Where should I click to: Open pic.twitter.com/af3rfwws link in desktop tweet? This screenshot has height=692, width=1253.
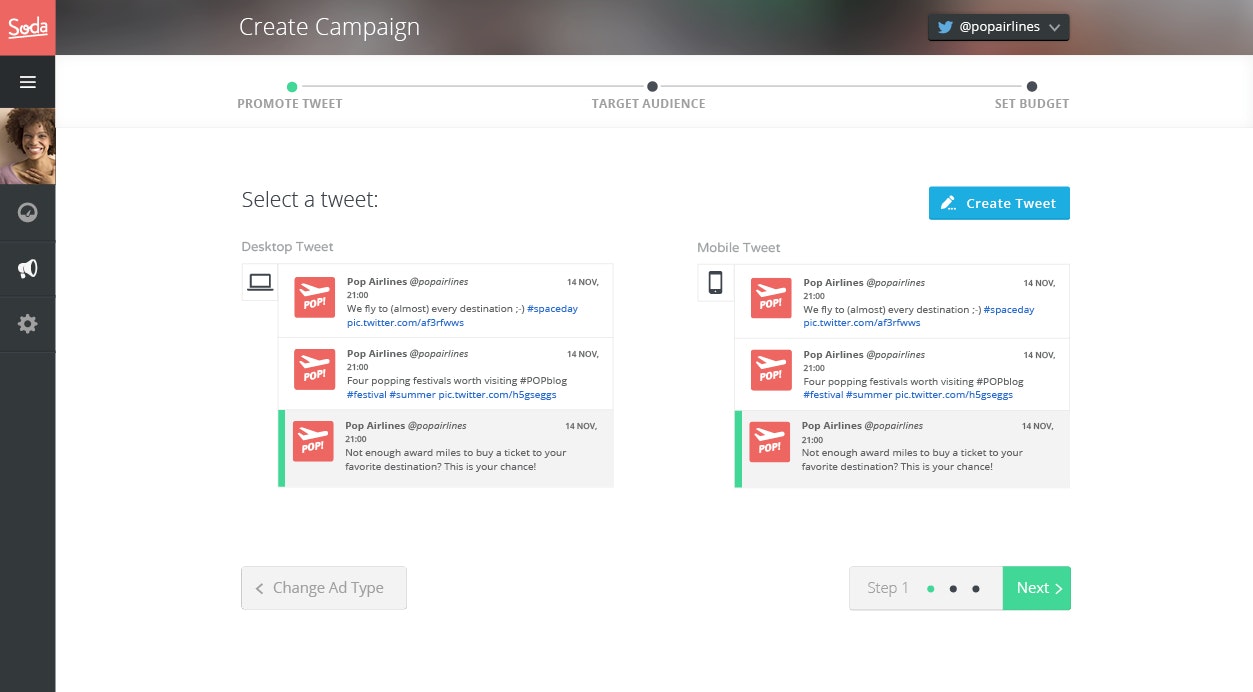point(405,323)
